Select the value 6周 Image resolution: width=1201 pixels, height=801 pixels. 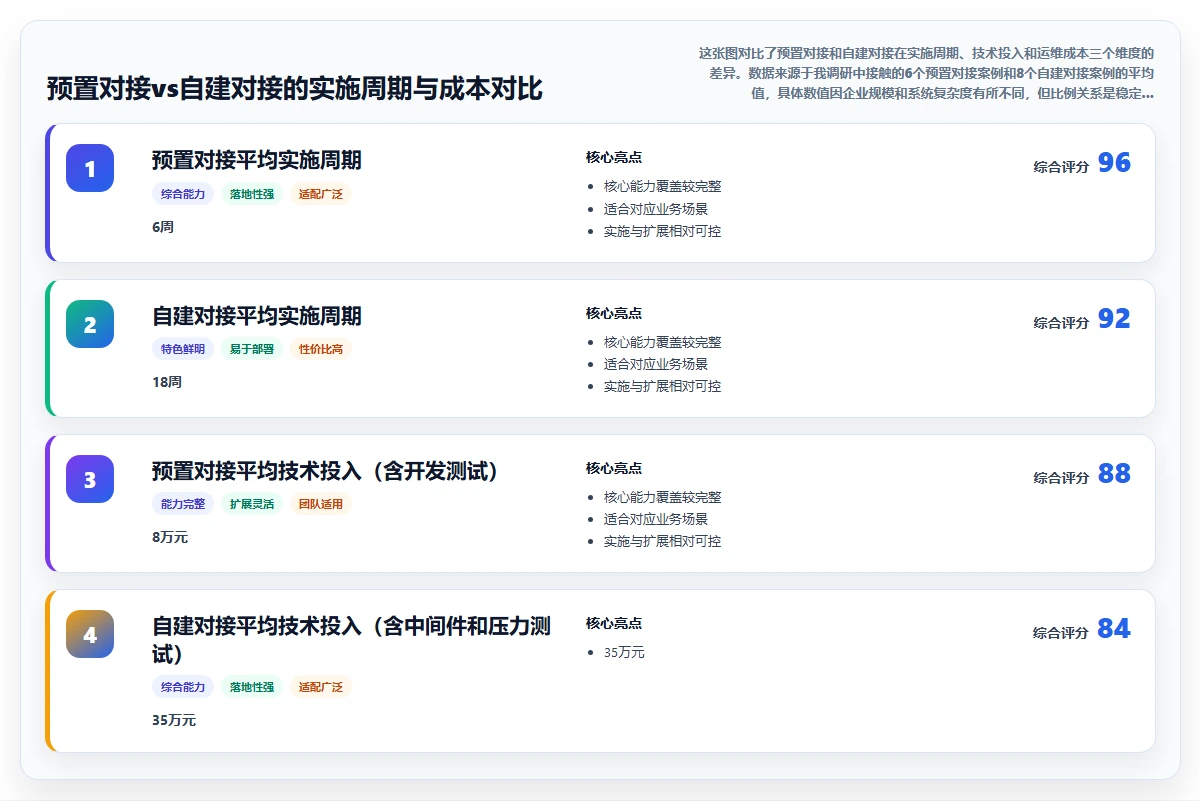pos(163,227)
